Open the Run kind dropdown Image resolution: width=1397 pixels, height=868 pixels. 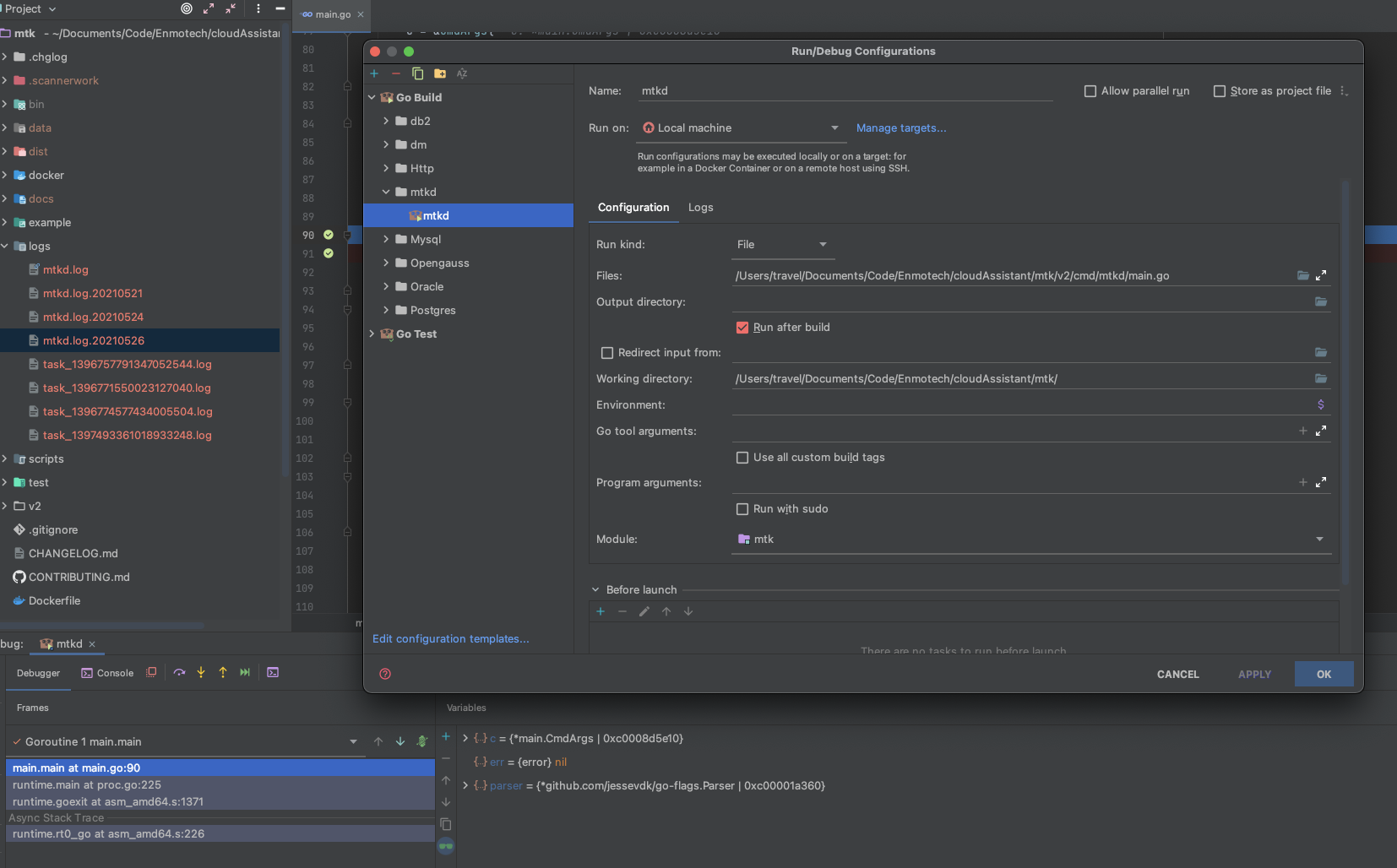click(x=823, y=244)
